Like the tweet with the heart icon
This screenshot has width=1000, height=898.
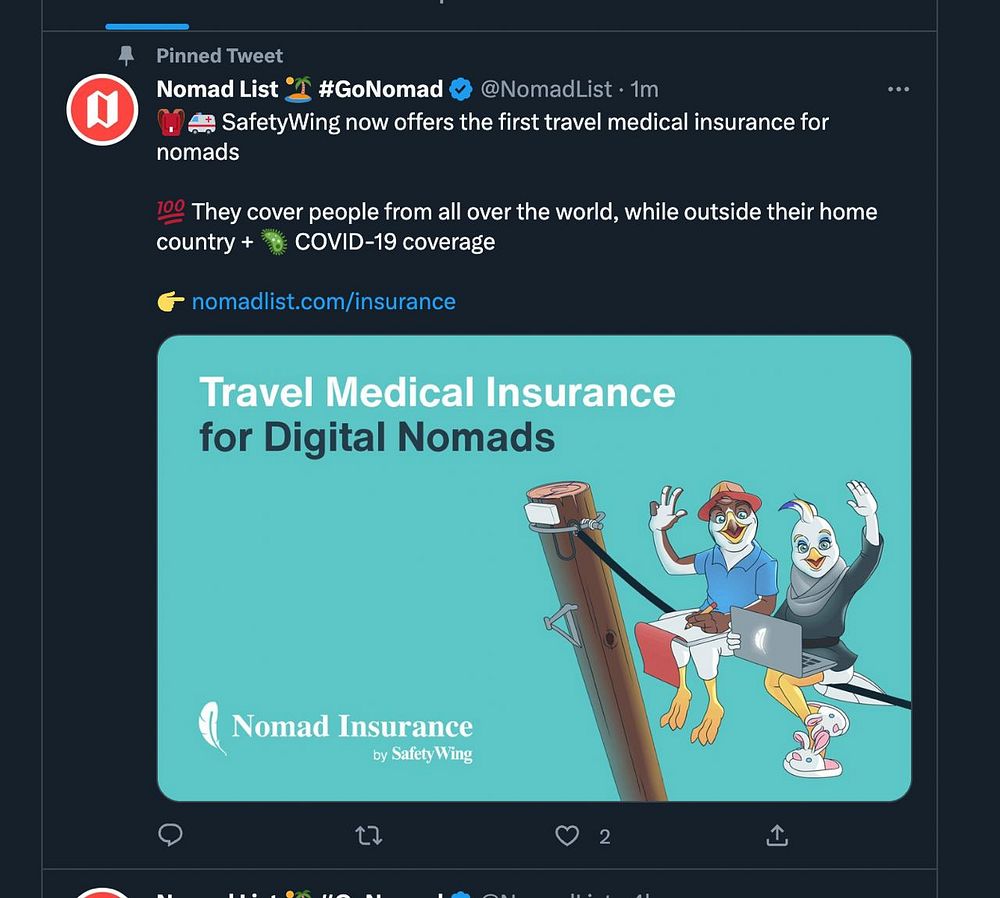[567, 835]
